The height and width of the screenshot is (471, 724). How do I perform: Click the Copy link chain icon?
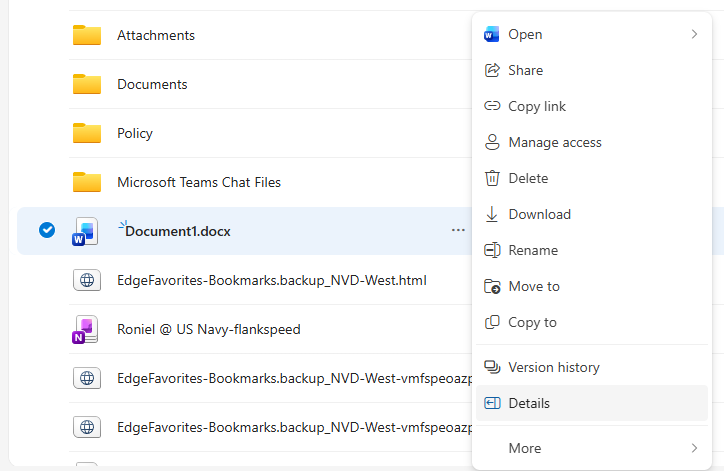492,106
